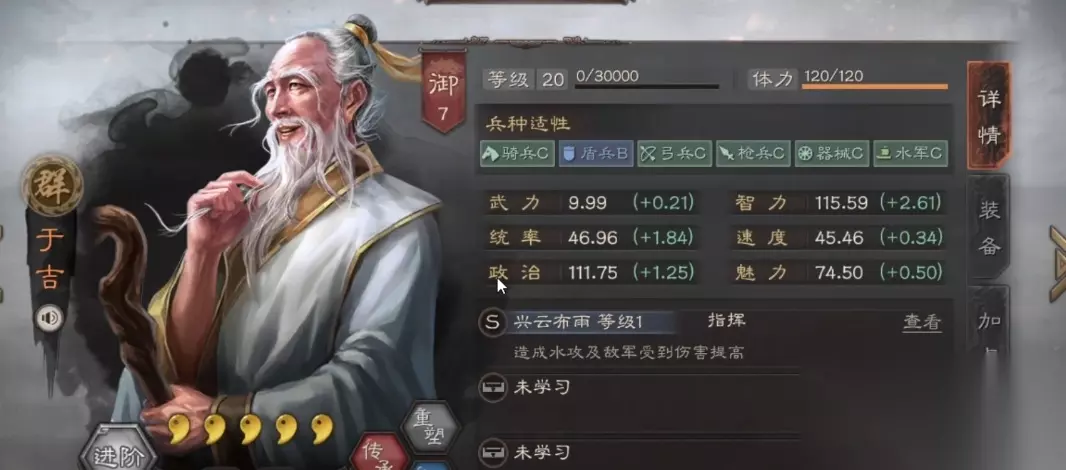Select the 骑兵C cavalry aptitude icon

(517, 154)
